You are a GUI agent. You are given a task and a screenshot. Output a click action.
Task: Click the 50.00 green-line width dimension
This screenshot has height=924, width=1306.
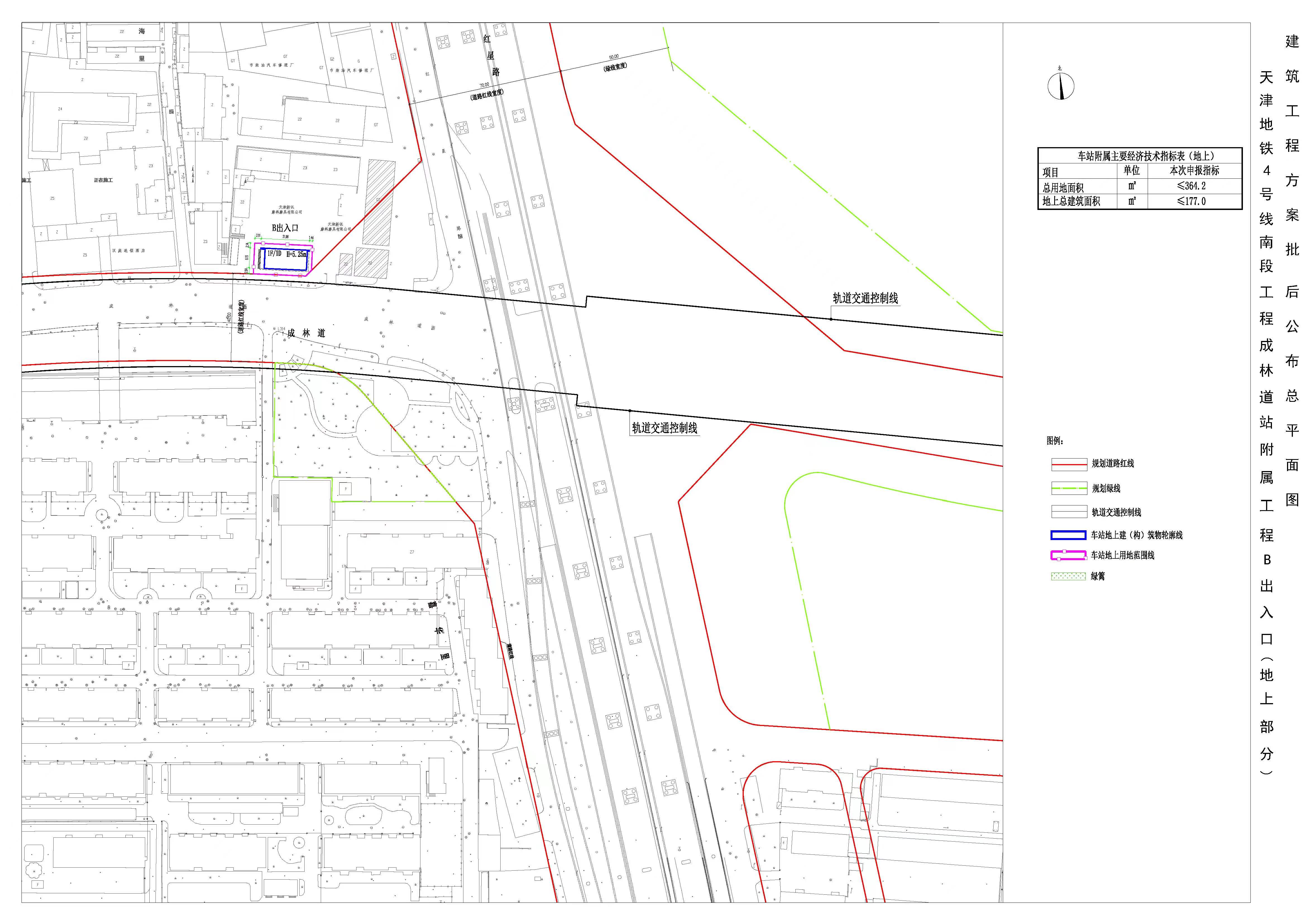[614, 58]
